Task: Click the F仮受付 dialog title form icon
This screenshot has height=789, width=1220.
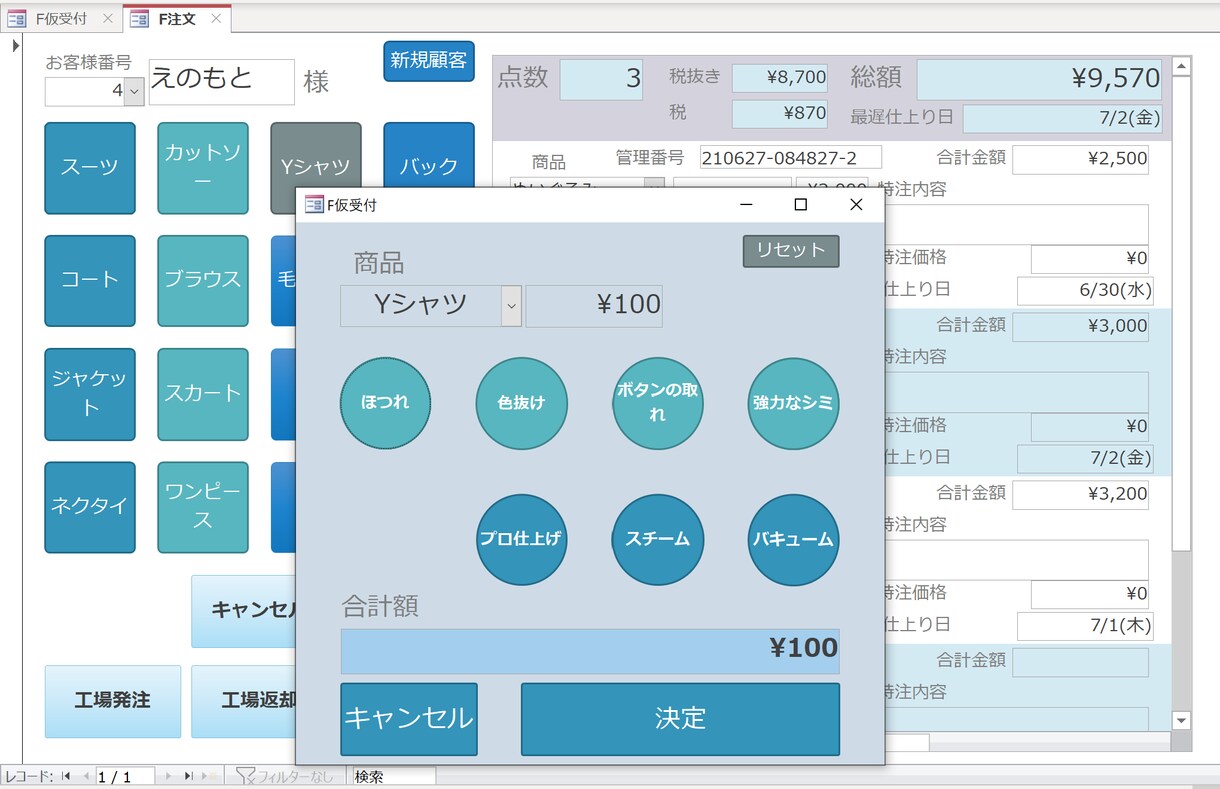Action: tap(314, 205)
